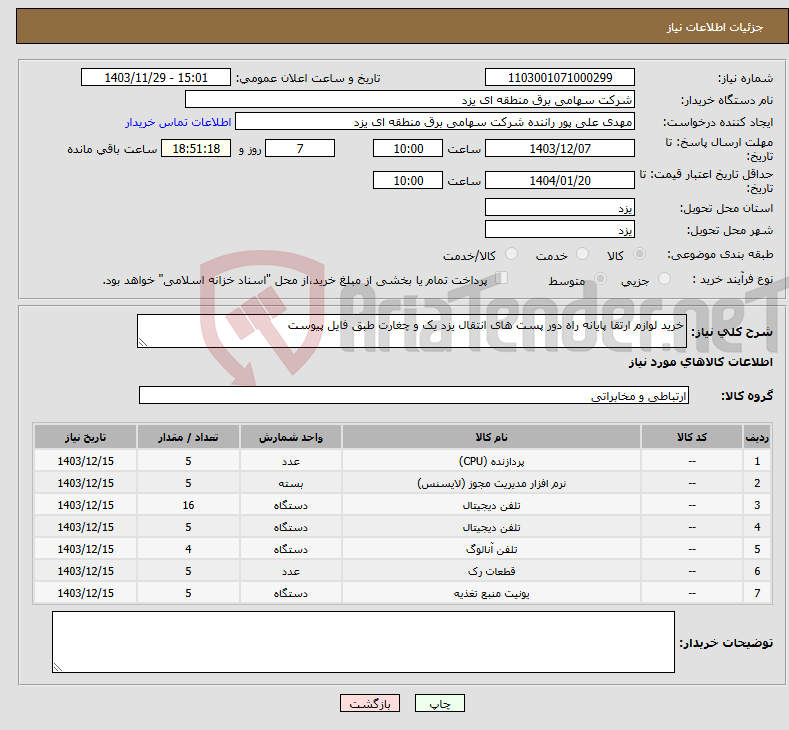Click the چاپ print button
The height and width of the screenshot is (730, 789).
click(439, 703)
